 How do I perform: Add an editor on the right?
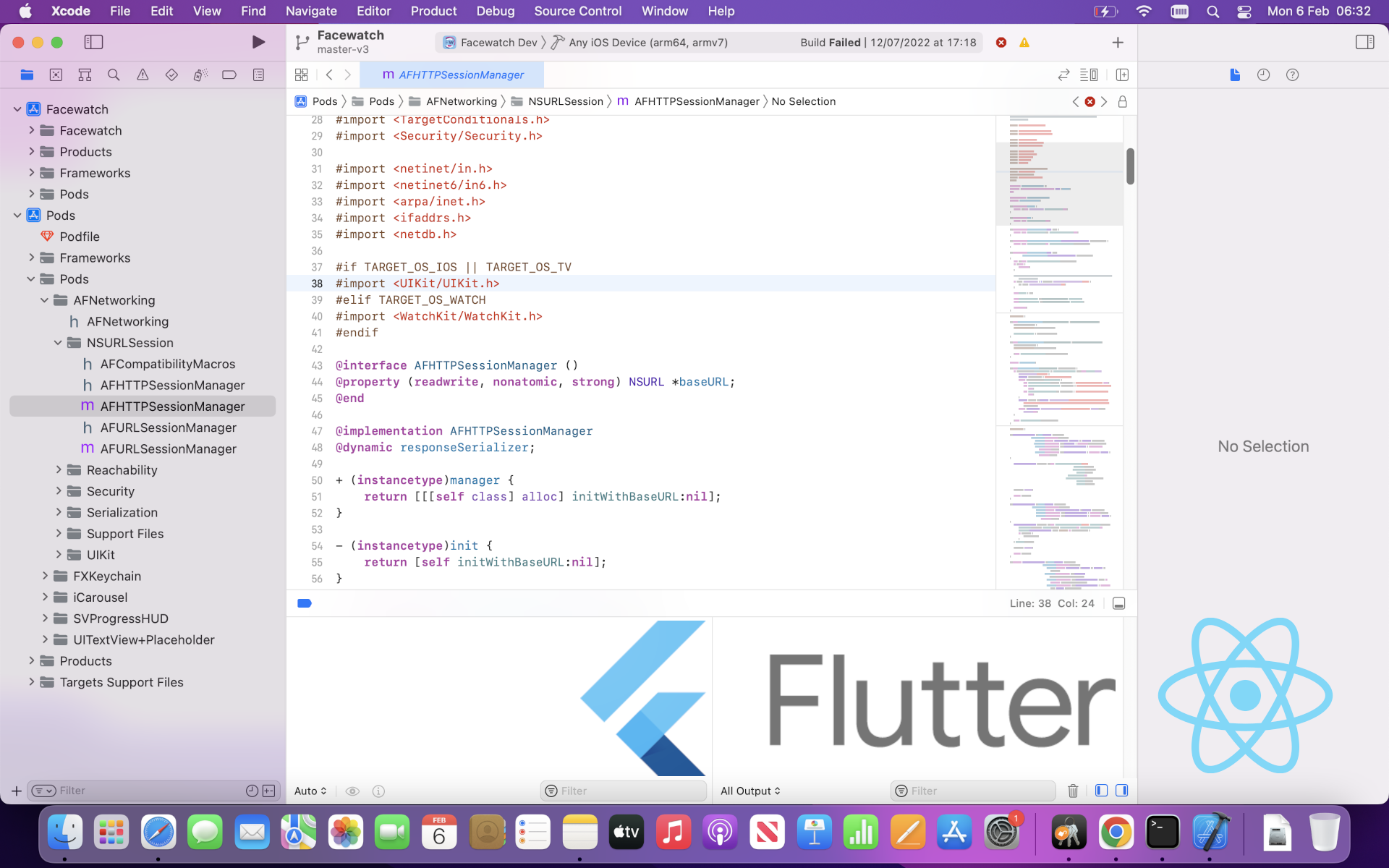(x=1122, y=75)
